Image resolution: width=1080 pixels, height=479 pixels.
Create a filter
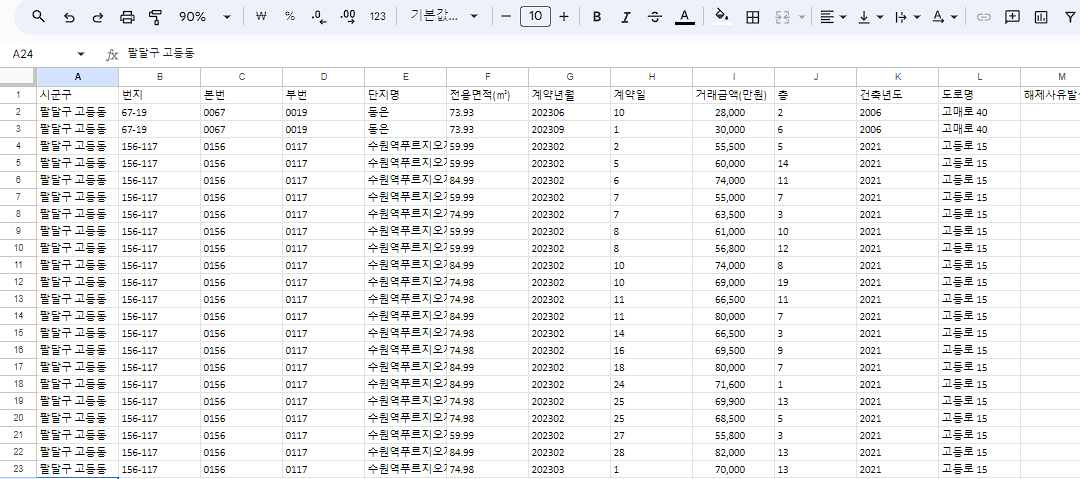coord(1069,17)
